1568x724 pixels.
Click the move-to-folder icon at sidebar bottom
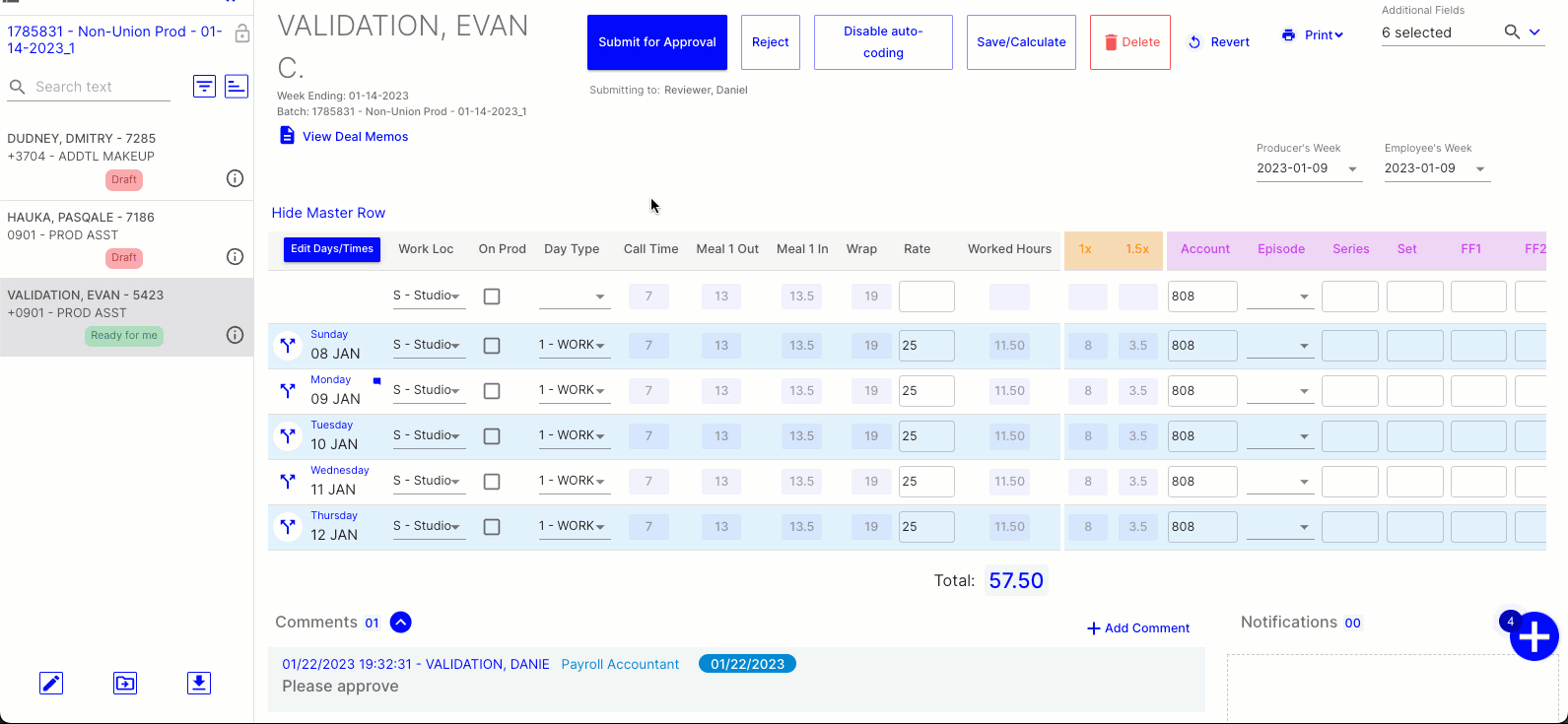[125, 683]
